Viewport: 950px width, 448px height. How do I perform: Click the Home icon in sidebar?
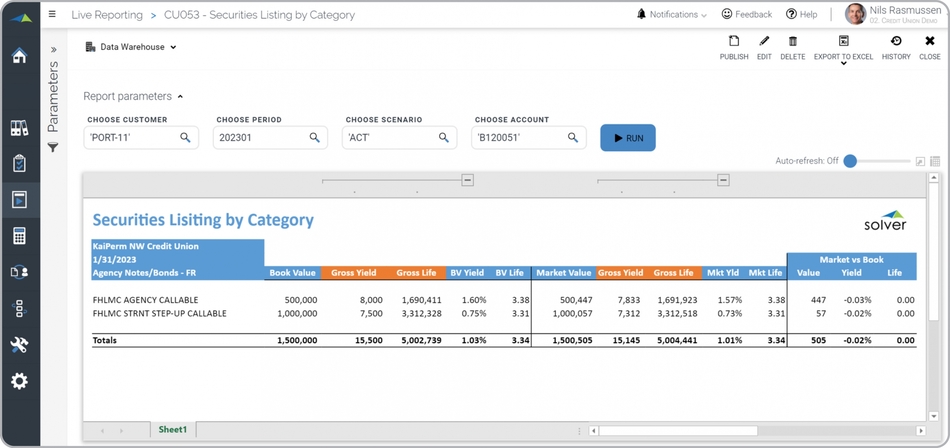tap(19, 56)
